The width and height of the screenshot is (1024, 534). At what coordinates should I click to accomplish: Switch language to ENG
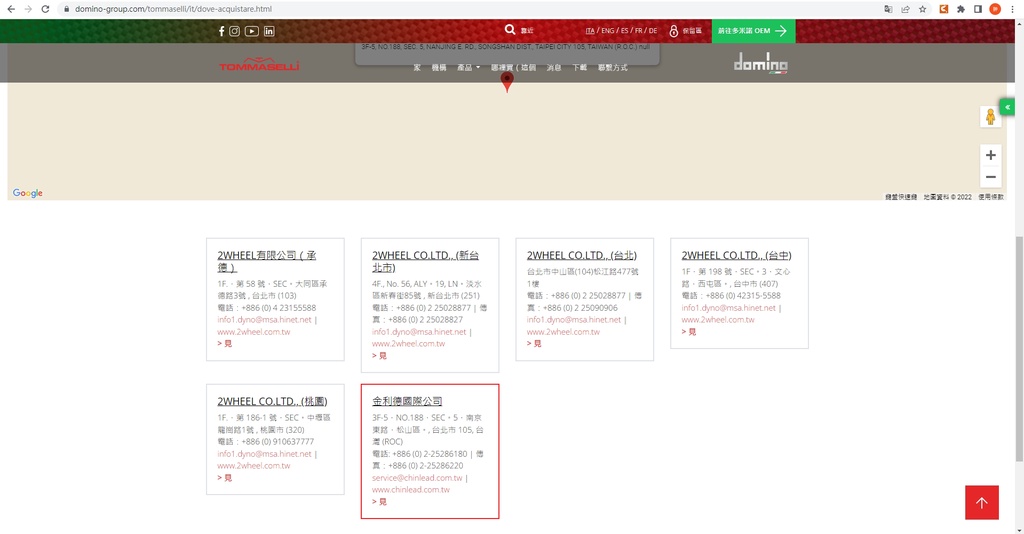point(607,31)
